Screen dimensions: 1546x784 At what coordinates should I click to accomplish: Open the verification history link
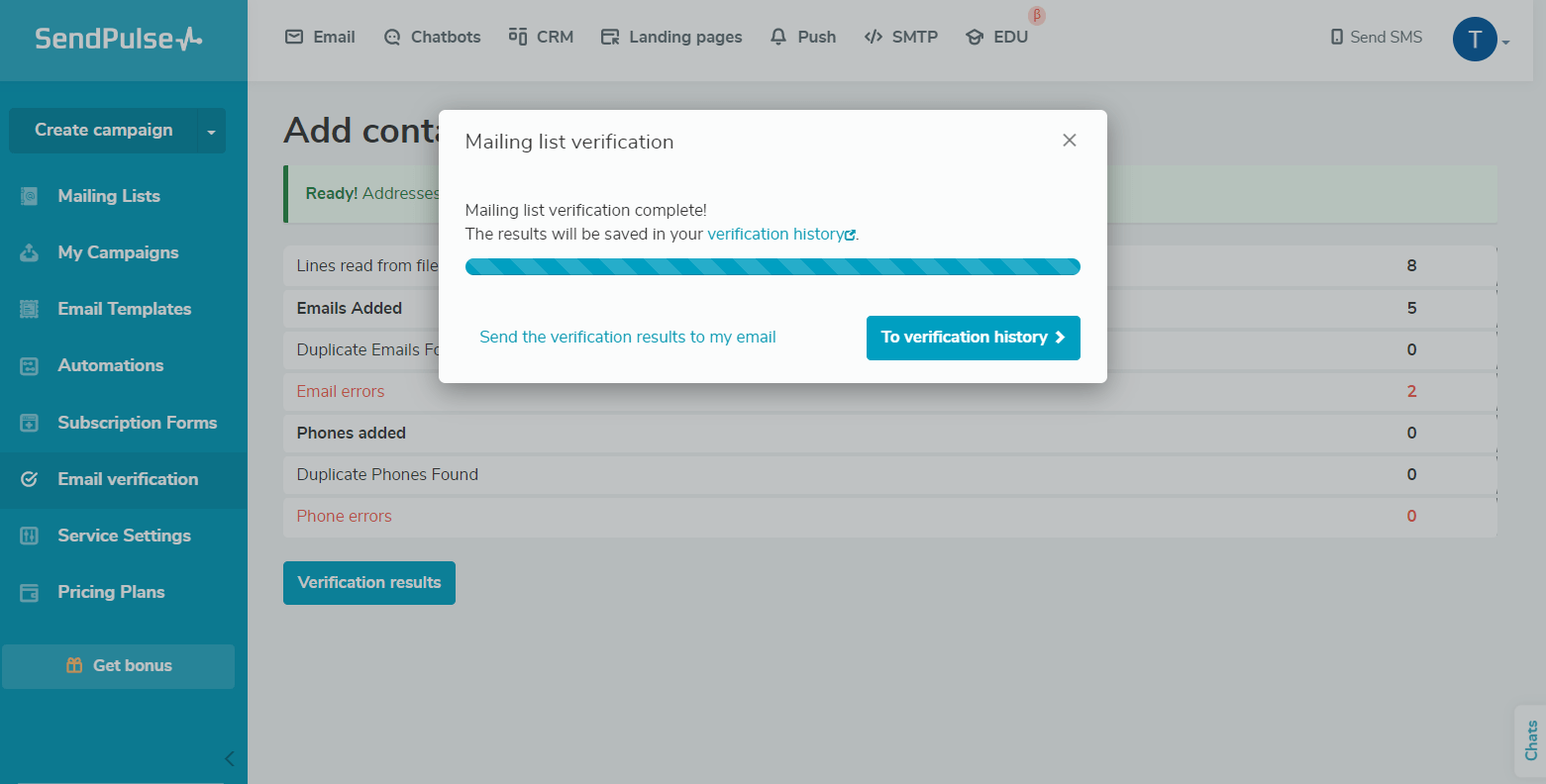[778, 234]
